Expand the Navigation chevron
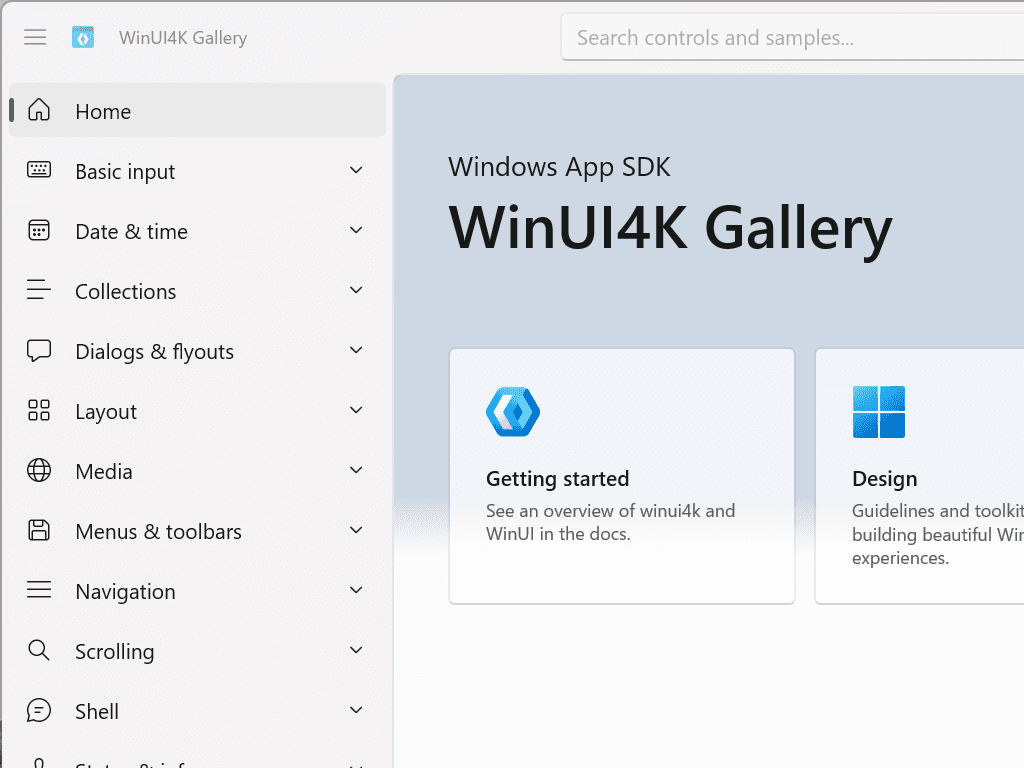Viewport: 1024px width, 768px height. (x=356, y=590)
